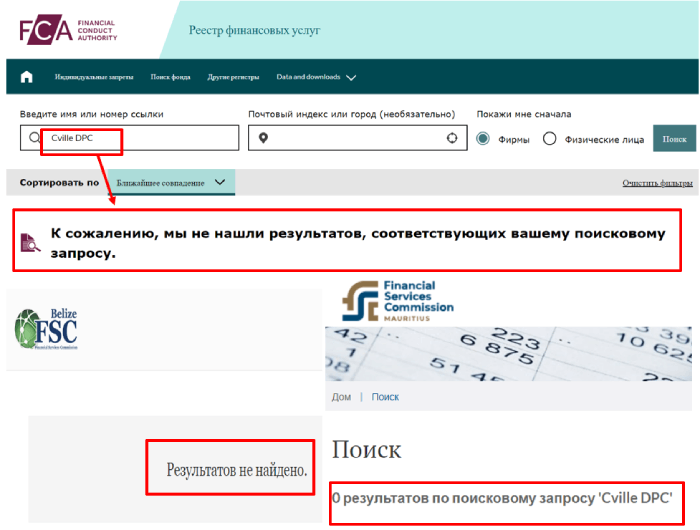The width and height of the screenshot is (700, 530).
Task: Select the Фирмы radio button
Action: click(x=483, y=139)
